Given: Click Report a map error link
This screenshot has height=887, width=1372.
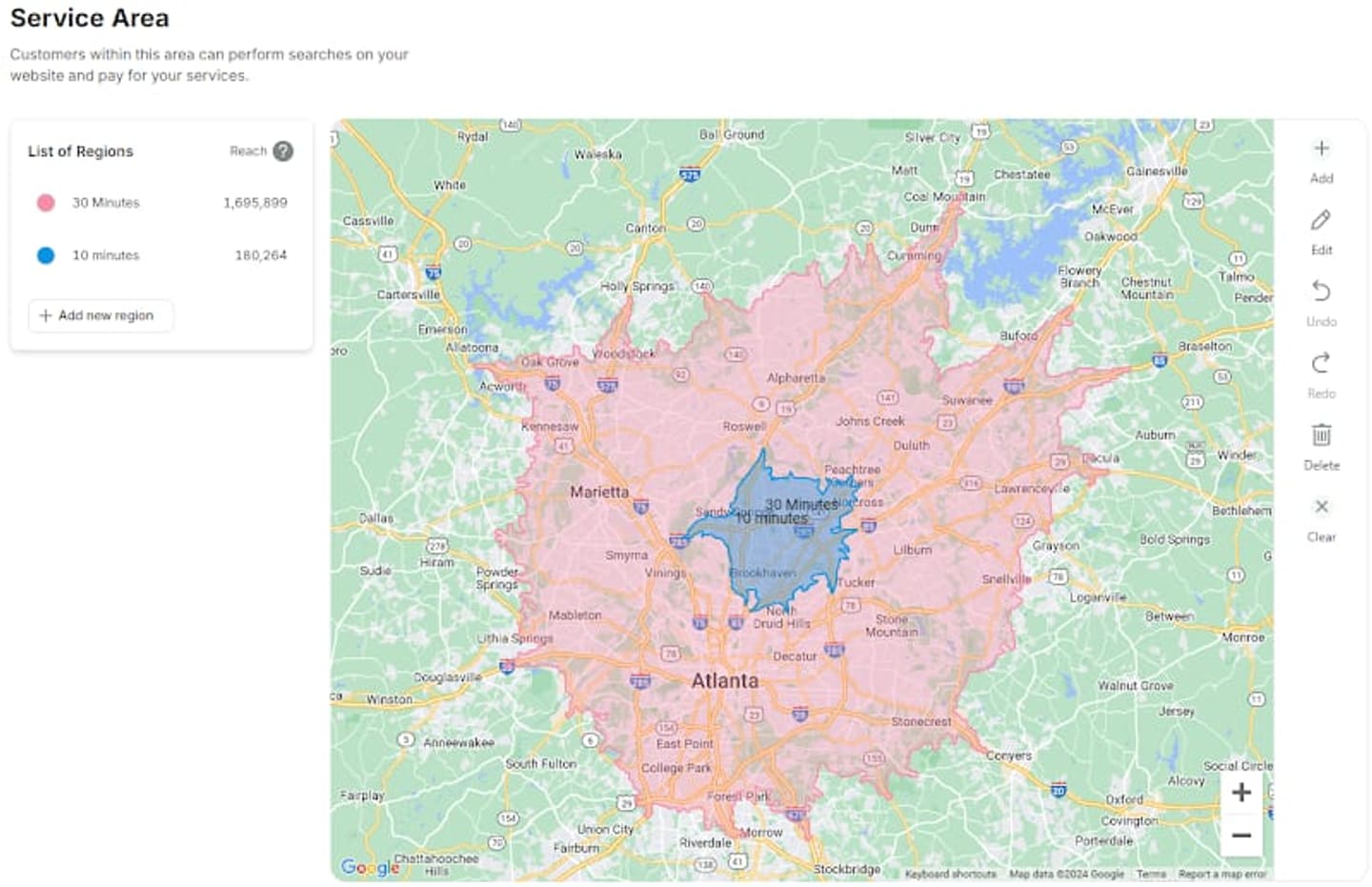Looking at the screenshot, I should pyautogui.click(x=1222, y=874).
